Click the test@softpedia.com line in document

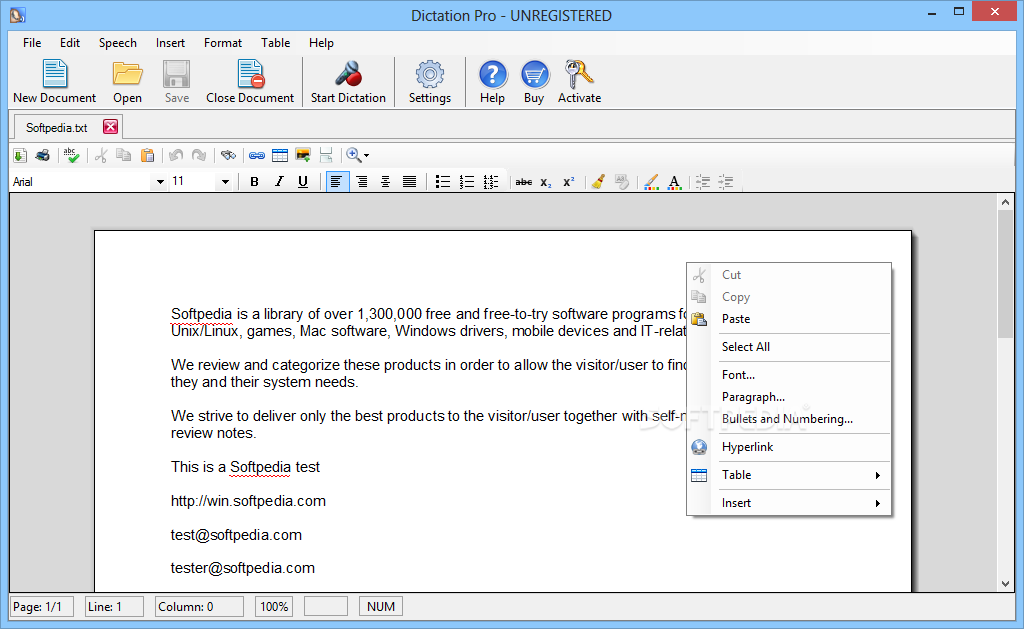click(236, 535)
